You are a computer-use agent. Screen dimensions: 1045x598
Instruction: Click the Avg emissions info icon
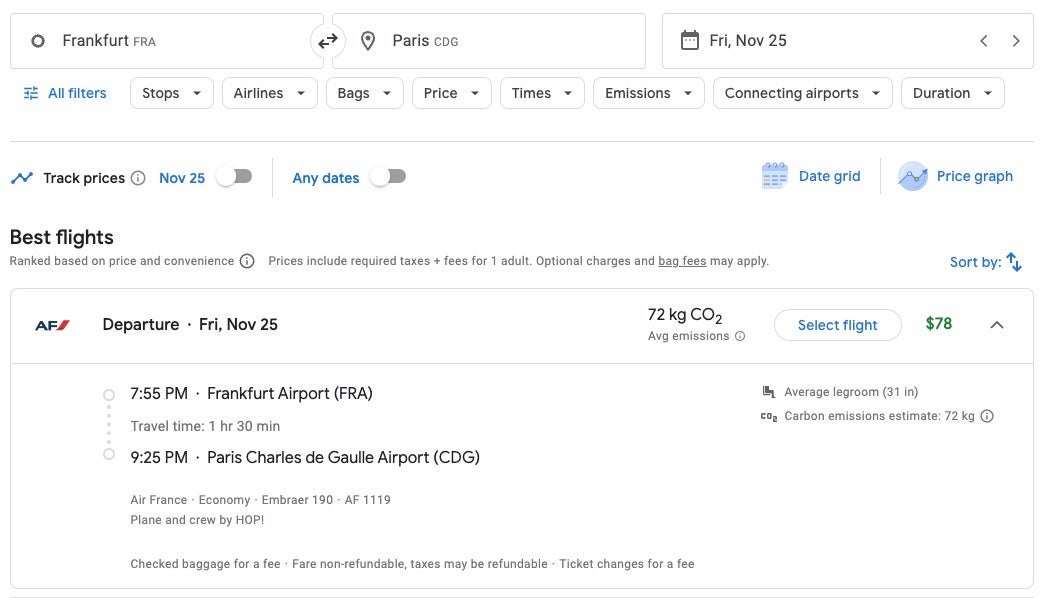740,337
